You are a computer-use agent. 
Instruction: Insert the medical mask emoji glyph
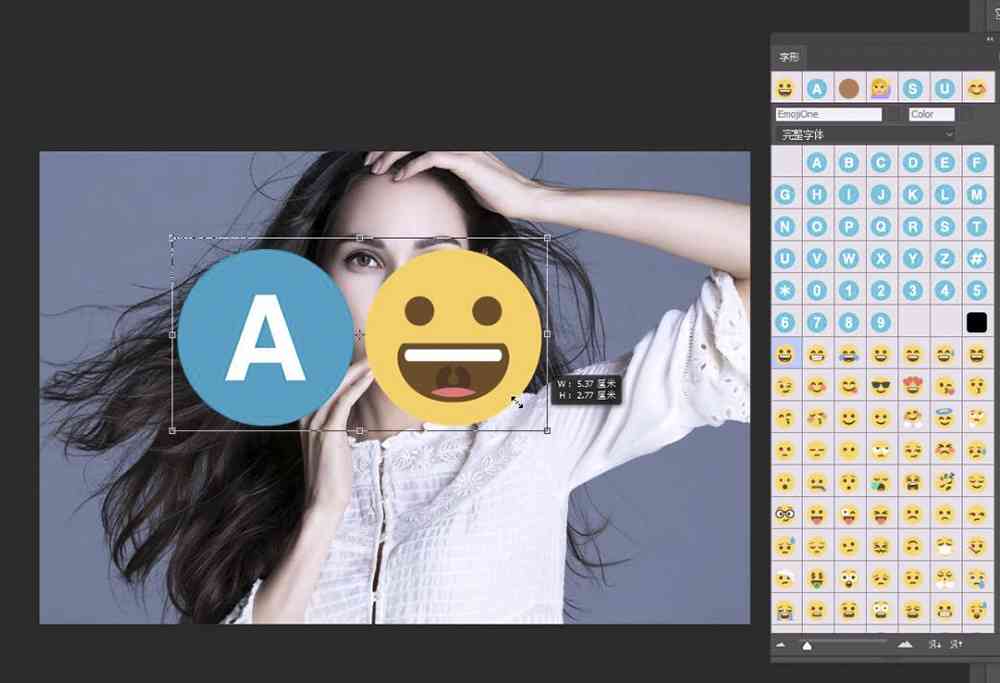click(945, 545)
